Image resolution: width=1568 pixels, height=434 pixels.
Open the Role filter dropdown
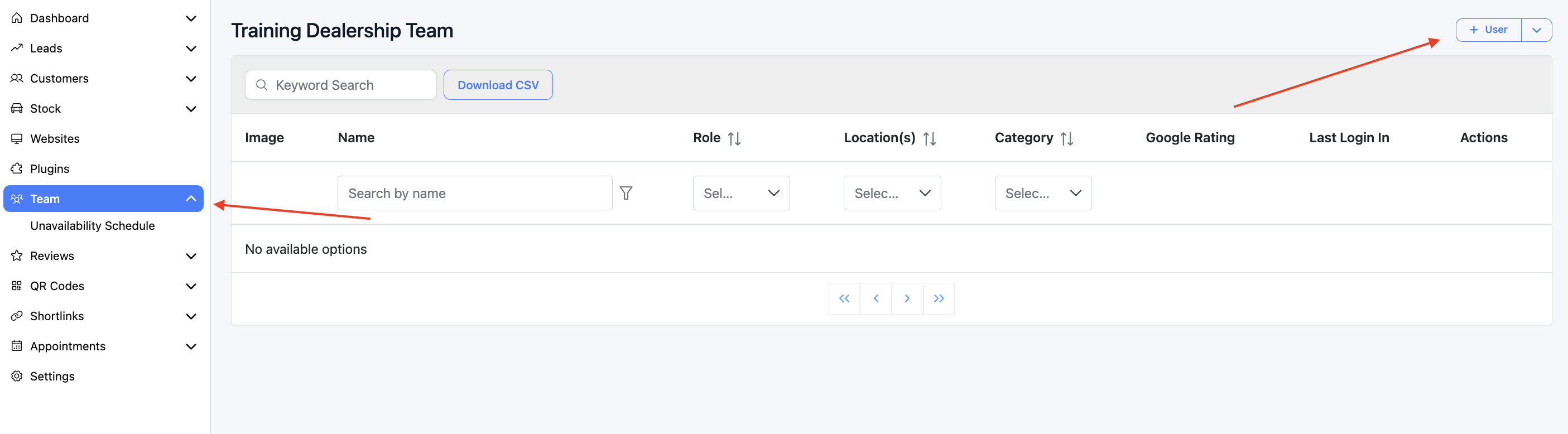click(x=741, y=193)
